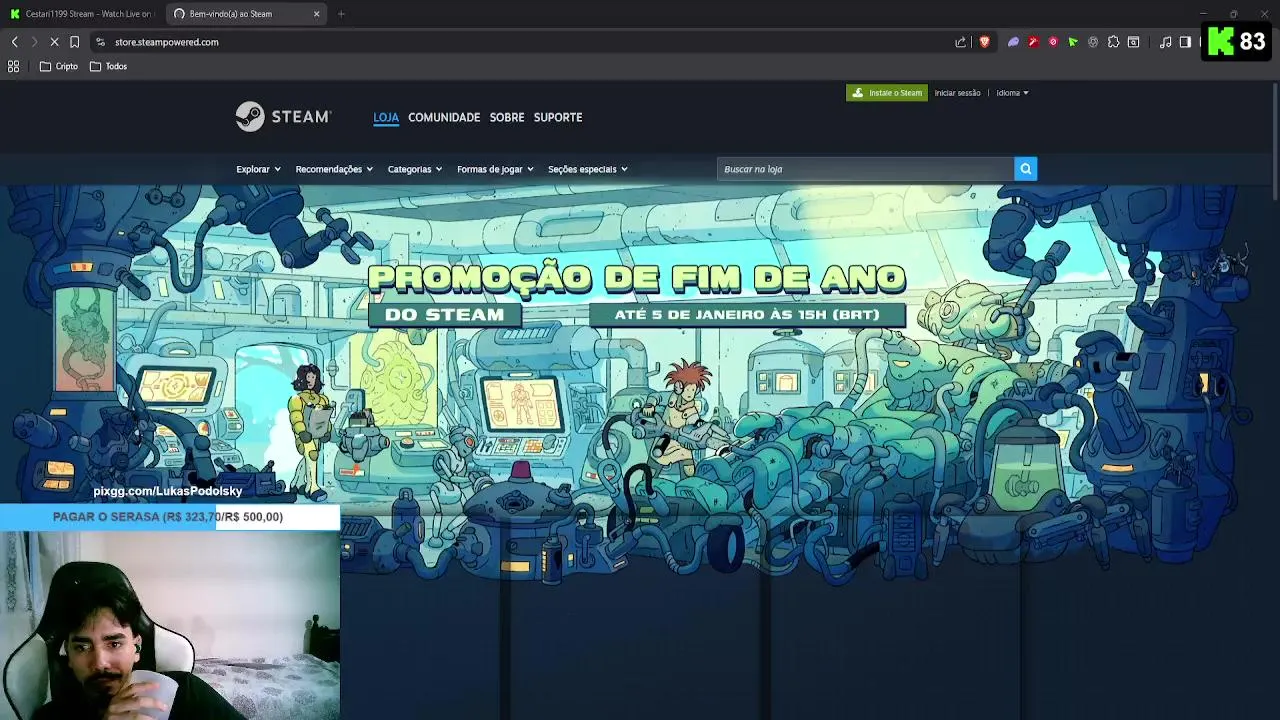
Task: Click the Promoção de Fim de Ano banner title
Action: (x=636, y=278)
